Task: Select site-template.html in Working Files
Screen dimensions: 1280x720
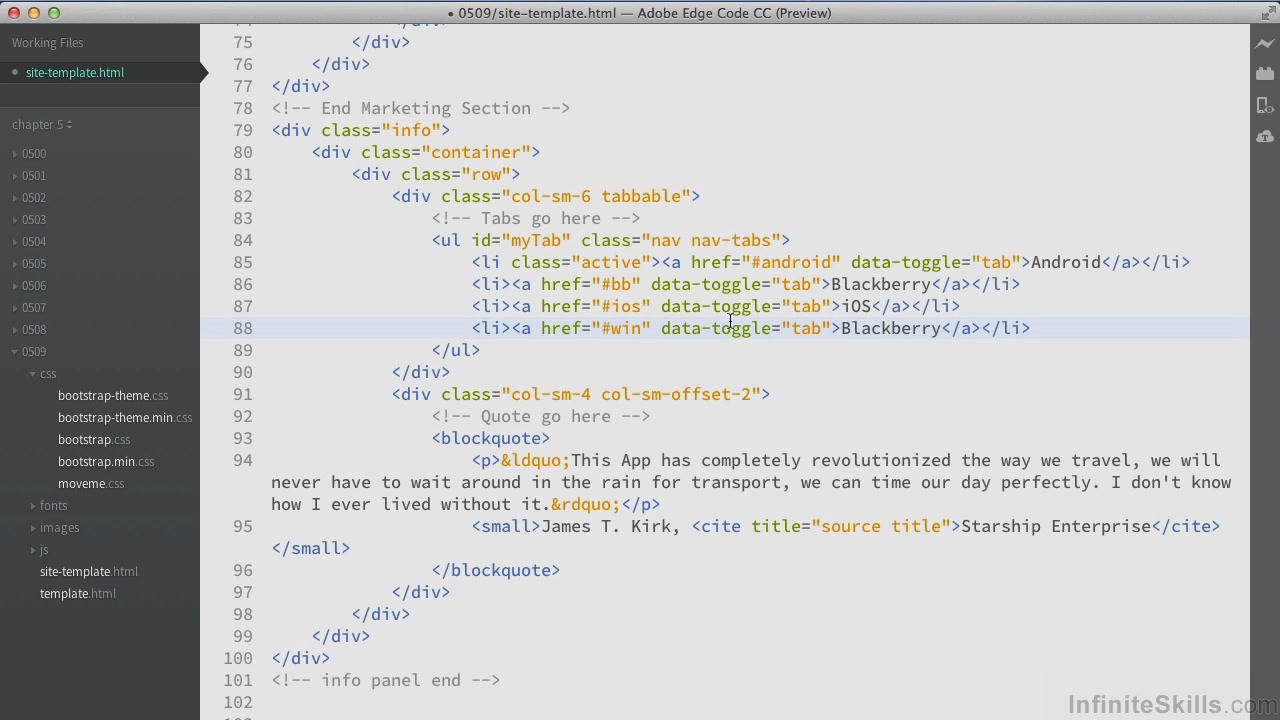Action: (x=75, y=72)
